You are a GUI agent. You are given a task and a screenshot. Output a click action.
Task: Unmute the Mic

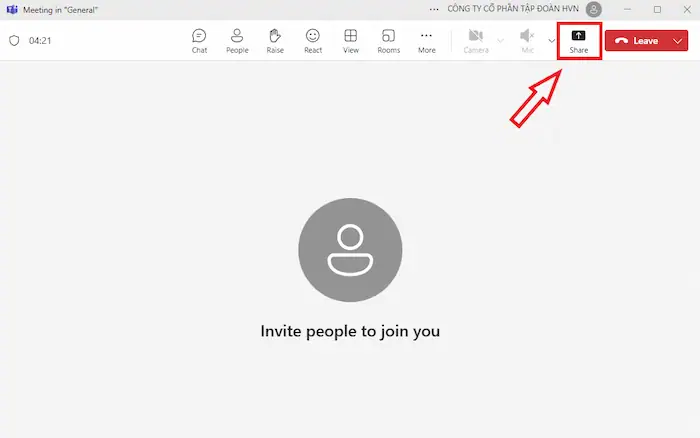coord(527,40)
